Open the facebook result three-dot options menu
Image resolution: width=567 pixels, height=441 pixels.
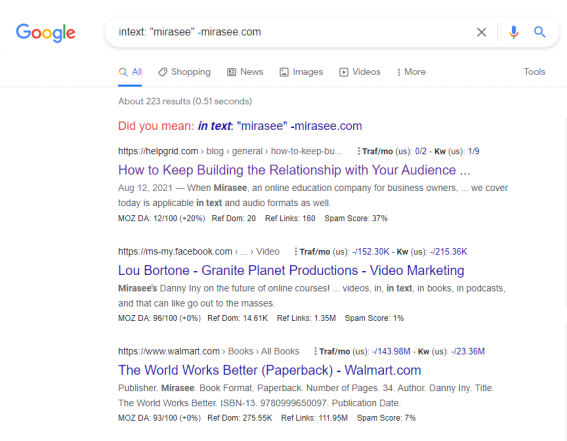pos(295,252)
